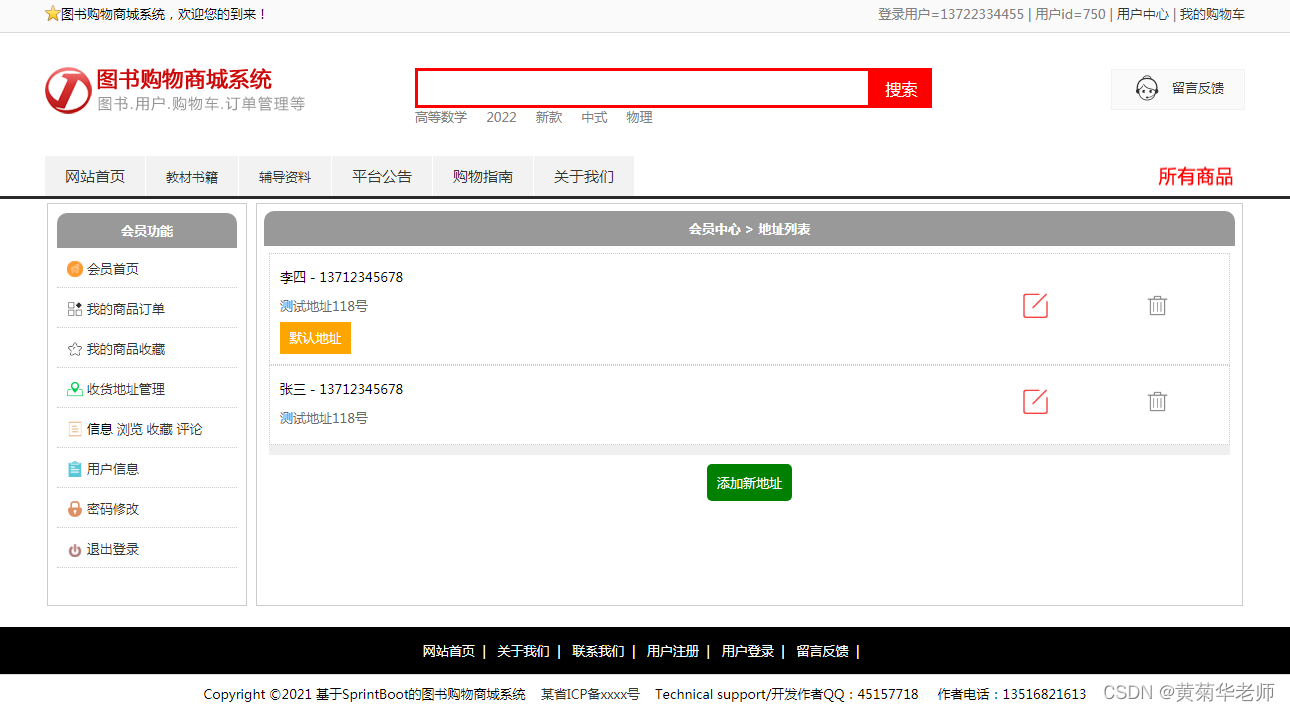Open 我的商品收藏 in sidebar
1290x712 pixels.
click(126, 349)
